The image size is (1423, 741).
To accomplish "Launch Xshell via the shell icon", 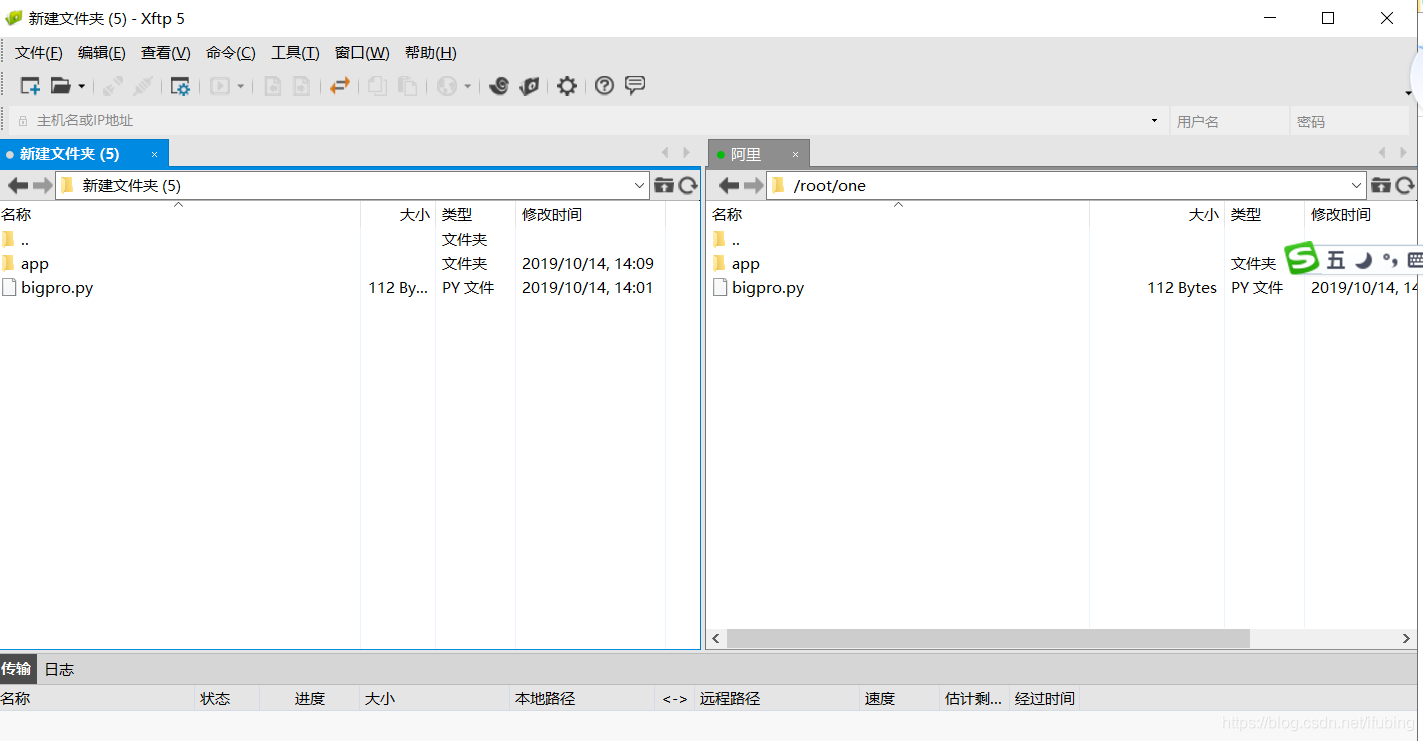I will click(x=499, y=86).
